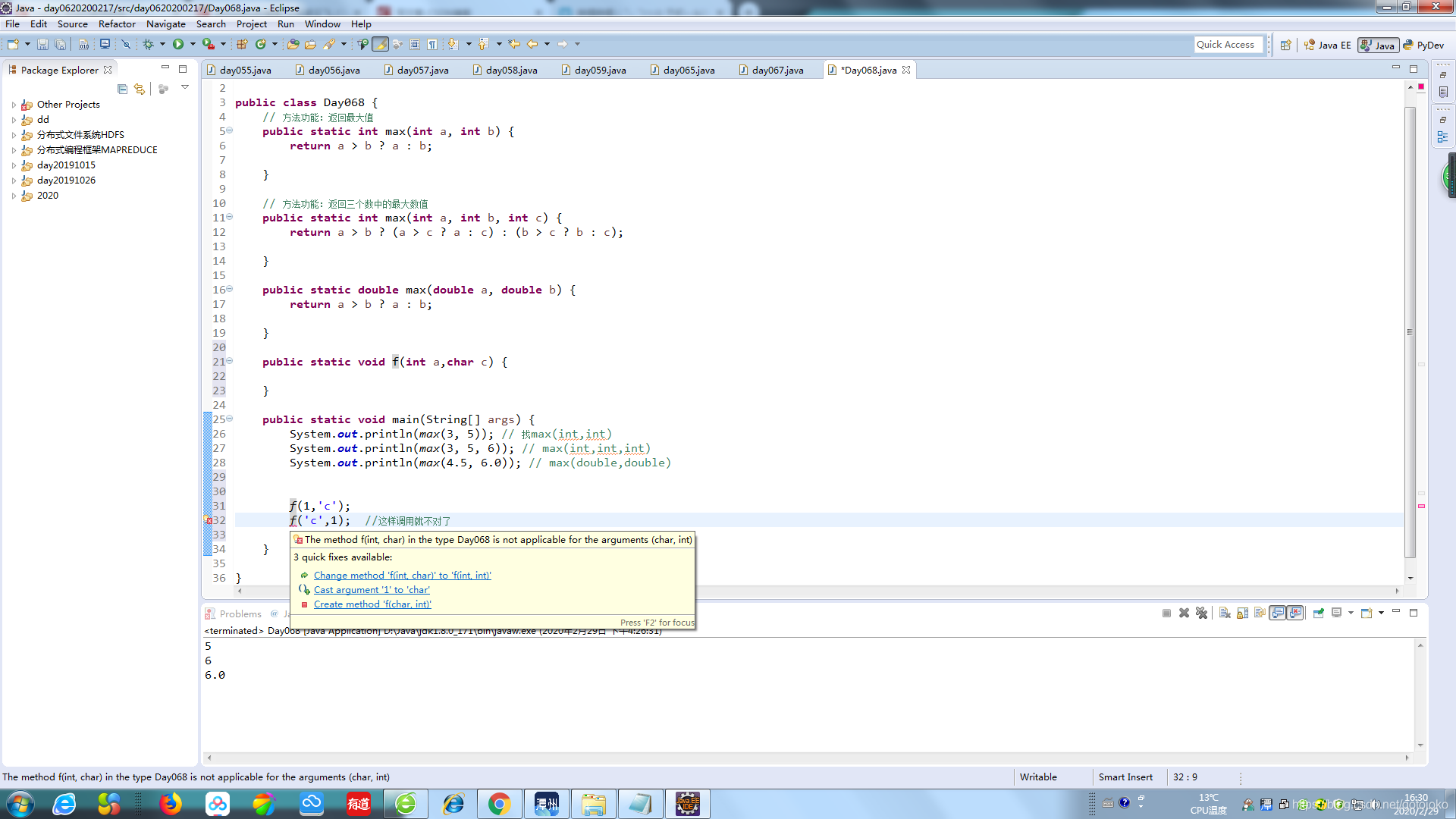This screenshot has width=1456, height=819.
Task: Toggle Link with Editor in Package Explorer
Action: coord(140,89)
